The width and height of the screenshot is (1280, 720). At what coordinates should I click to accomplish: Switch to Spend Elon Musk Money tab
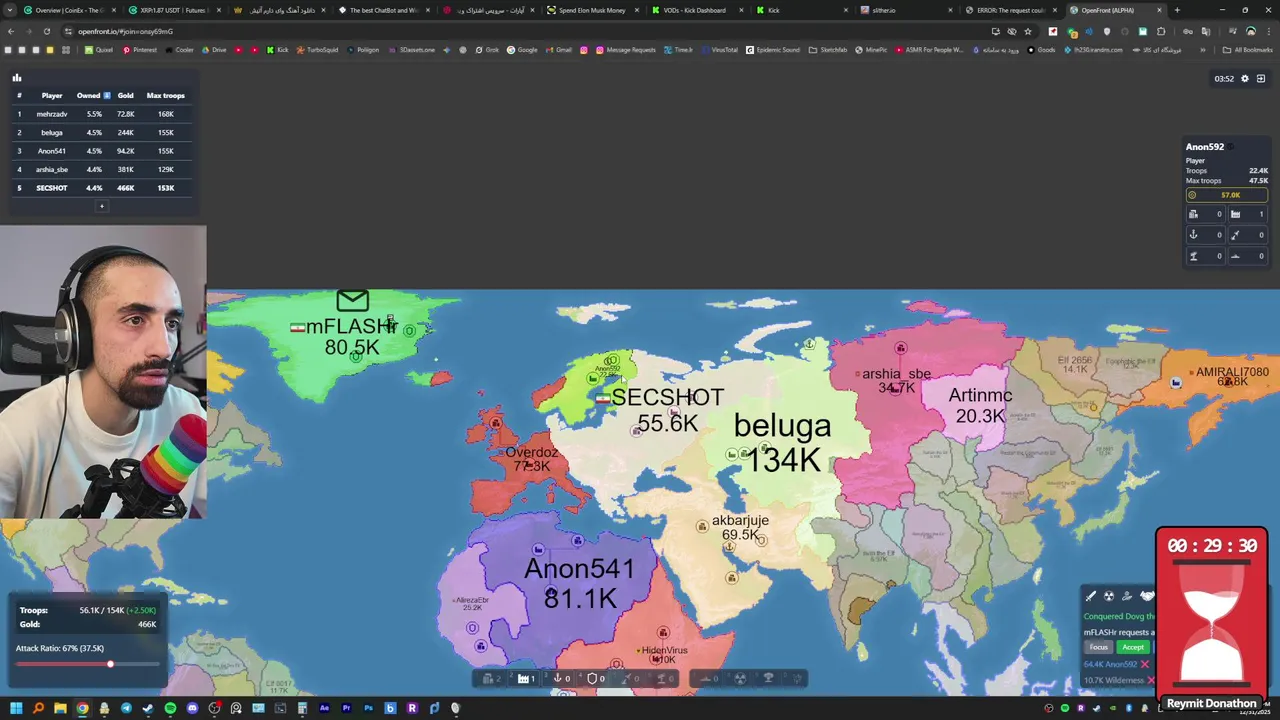[592, 10]
